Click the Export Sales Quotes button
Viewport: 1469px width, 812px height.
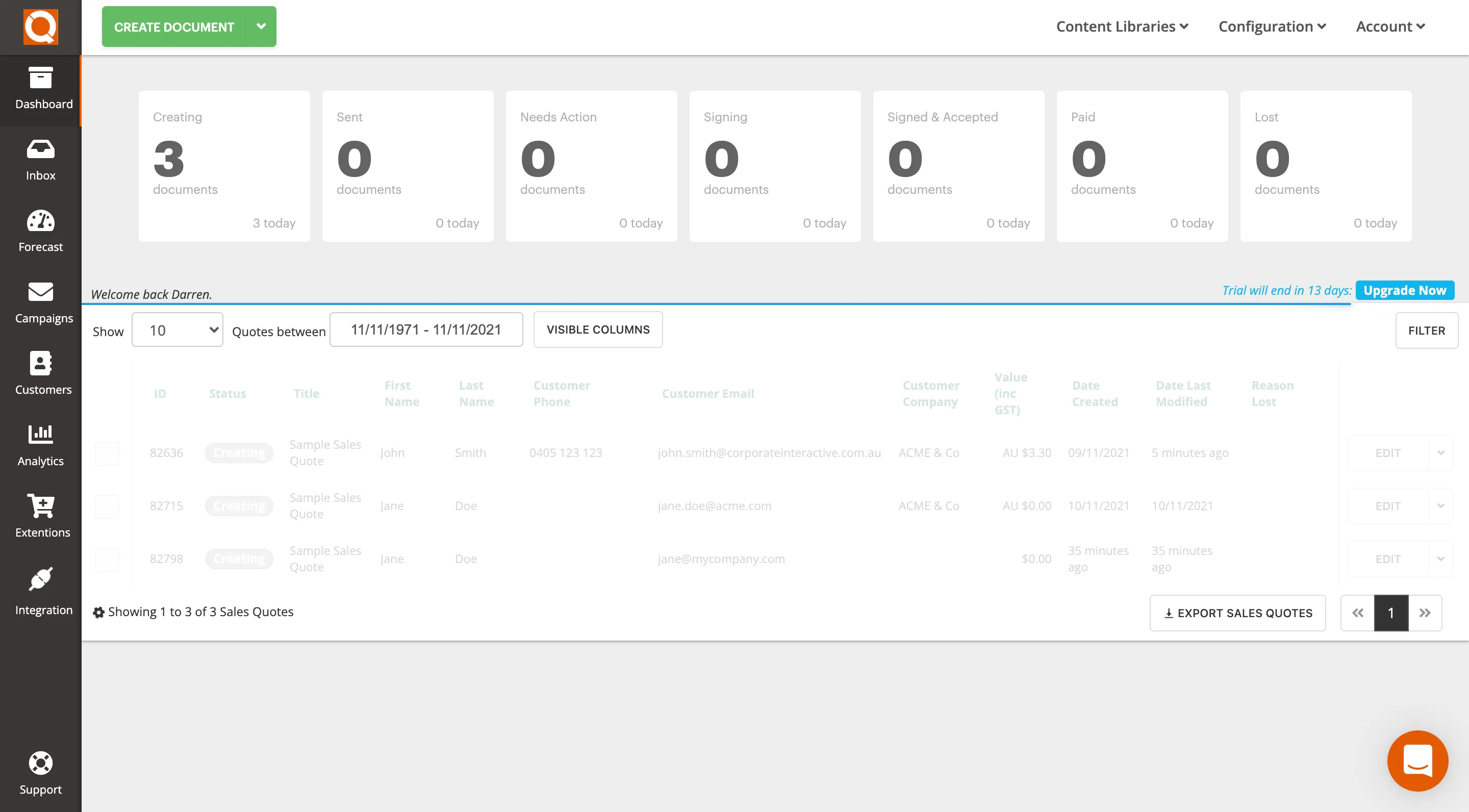[1237, 613]
